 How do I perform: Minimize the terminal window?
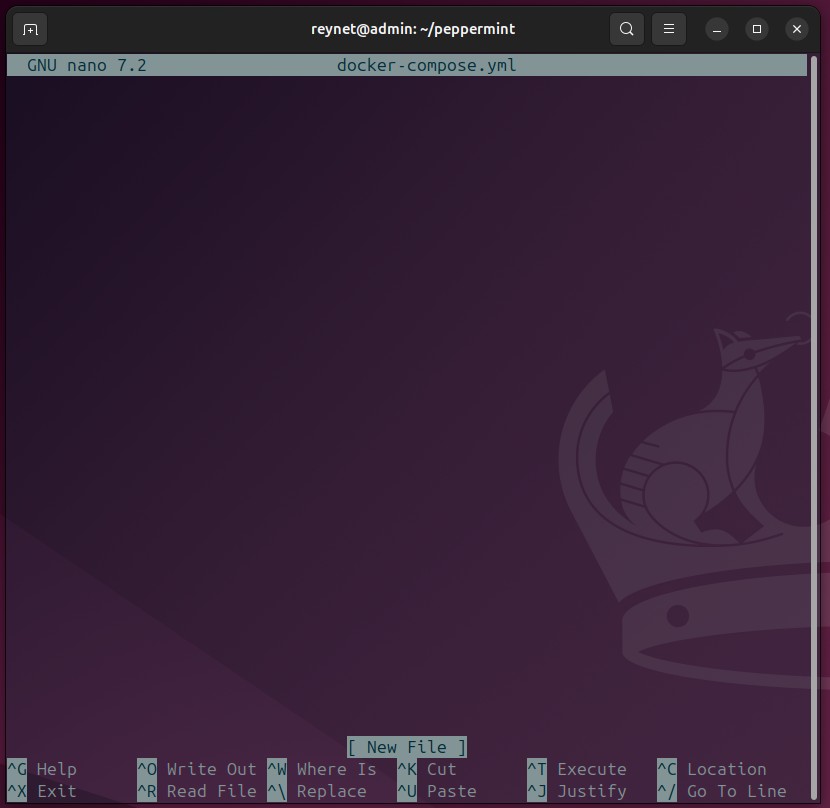pos(717,29)
